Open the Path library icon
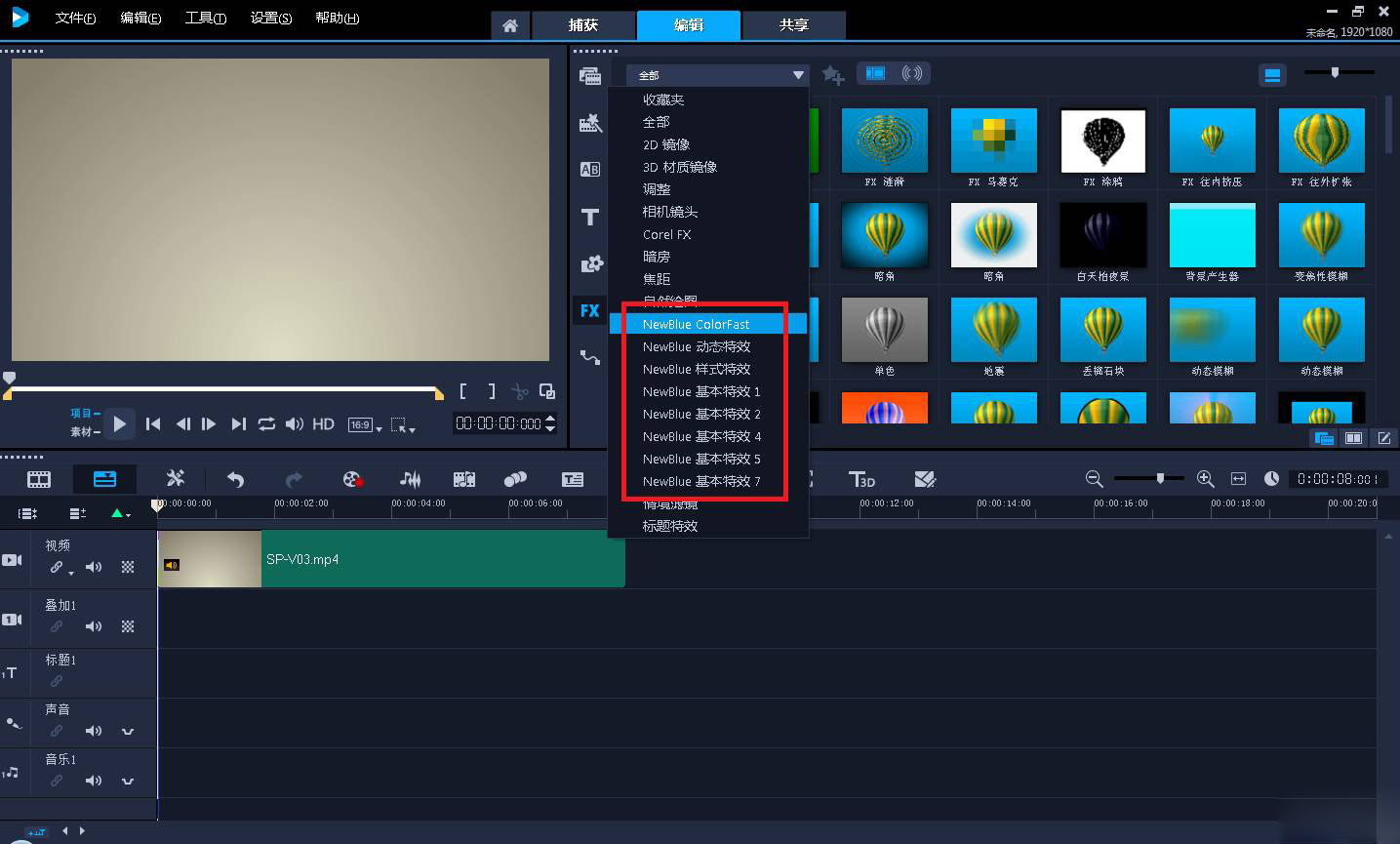The height and width of the screenshot is (844, 1400). pyautogui.click(x=590, y=357)
